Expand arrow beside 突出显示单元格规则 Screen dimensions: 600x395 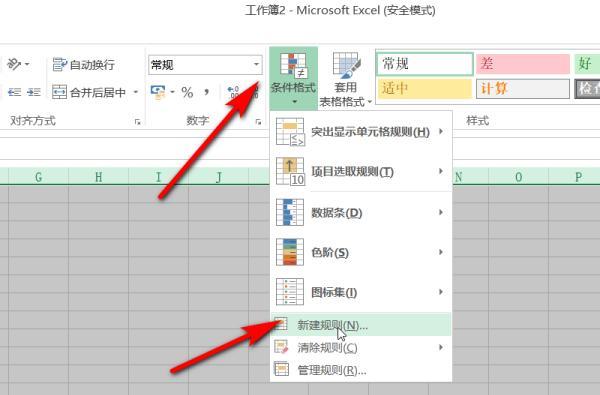coord(441,131)
